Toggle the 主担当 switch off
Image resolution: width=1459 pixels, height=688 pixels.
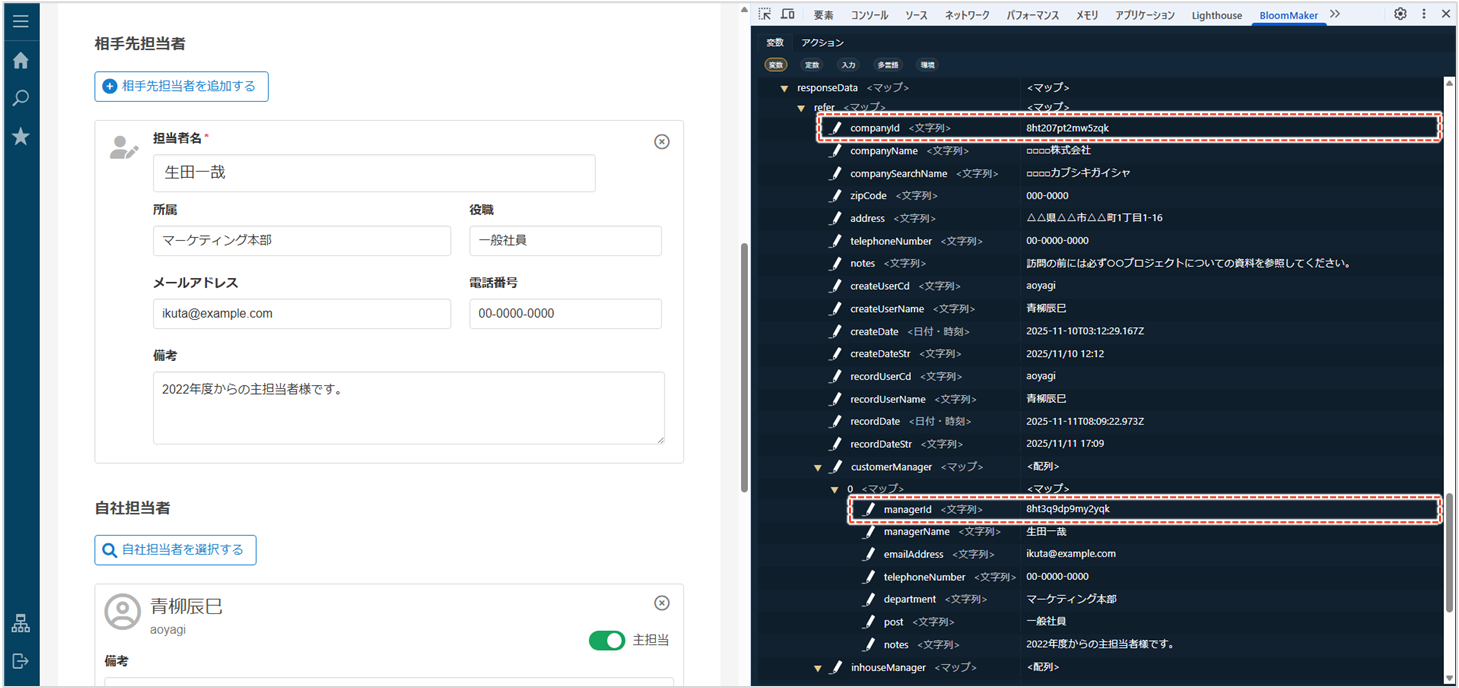coord(606,640)
